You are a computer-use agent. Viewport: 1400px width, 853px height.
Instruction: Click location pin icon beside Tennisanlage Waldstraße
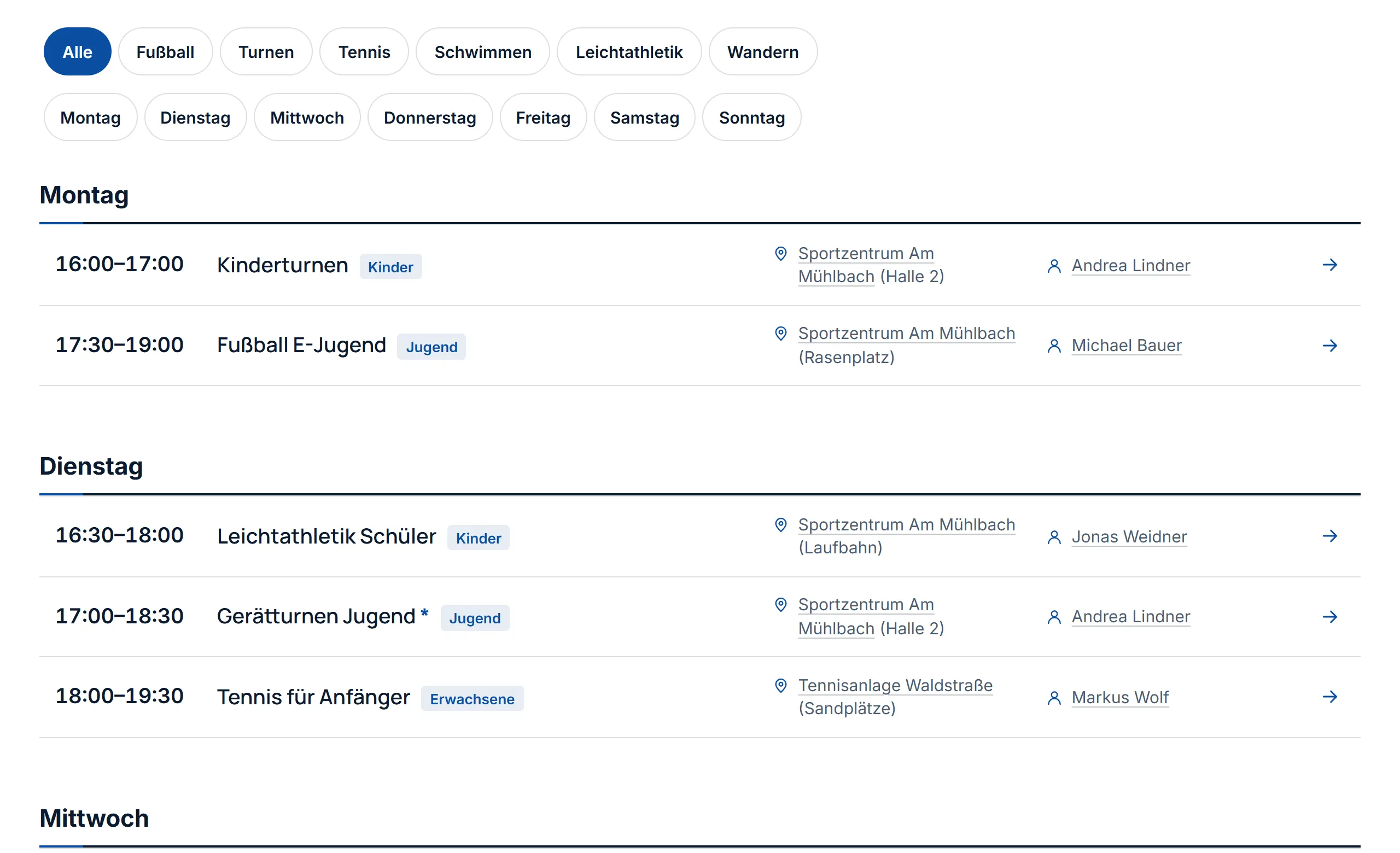[781, 685]
